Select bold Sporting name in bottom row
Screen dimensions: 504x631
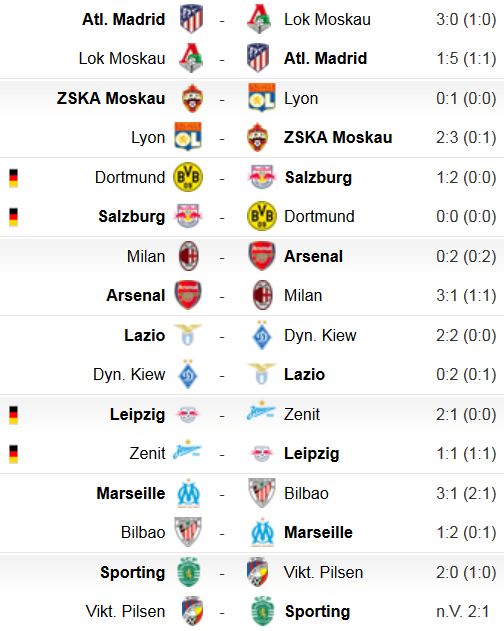[318, 611]
